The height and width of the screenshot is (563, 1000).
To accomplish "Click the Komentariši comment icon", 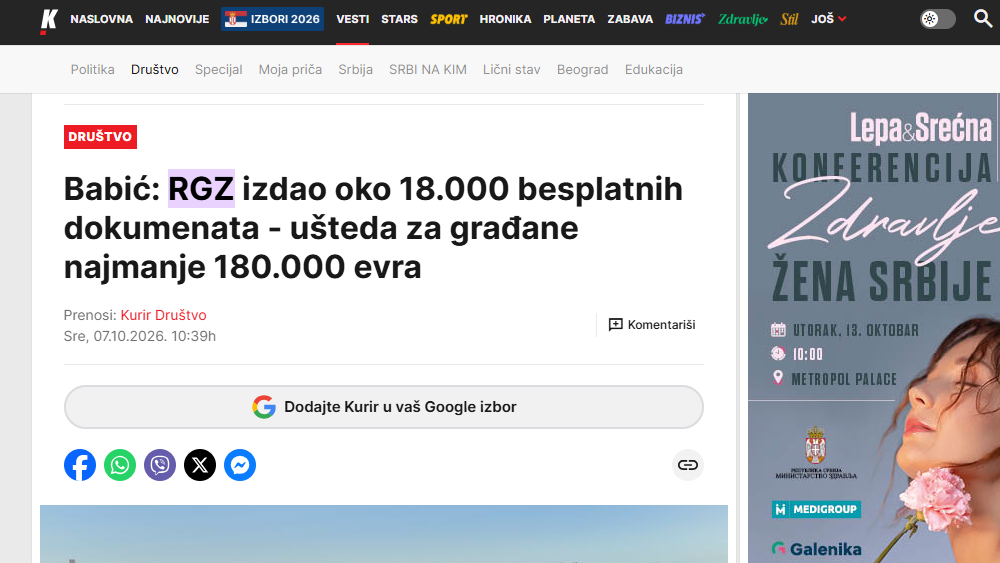I will click(x=615, y=325).
